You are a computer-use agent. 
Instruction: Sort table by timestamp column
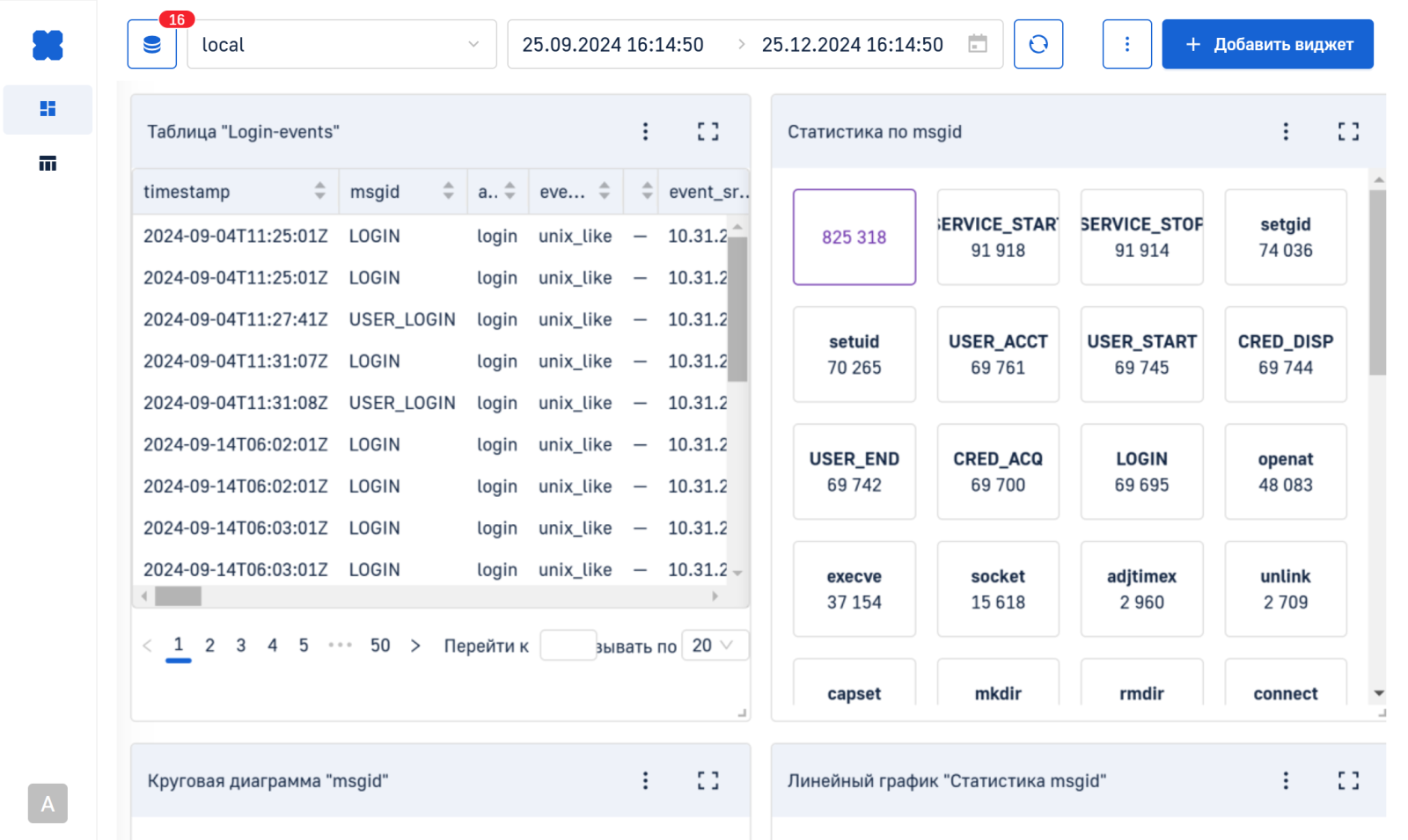[x=319, y=191]
